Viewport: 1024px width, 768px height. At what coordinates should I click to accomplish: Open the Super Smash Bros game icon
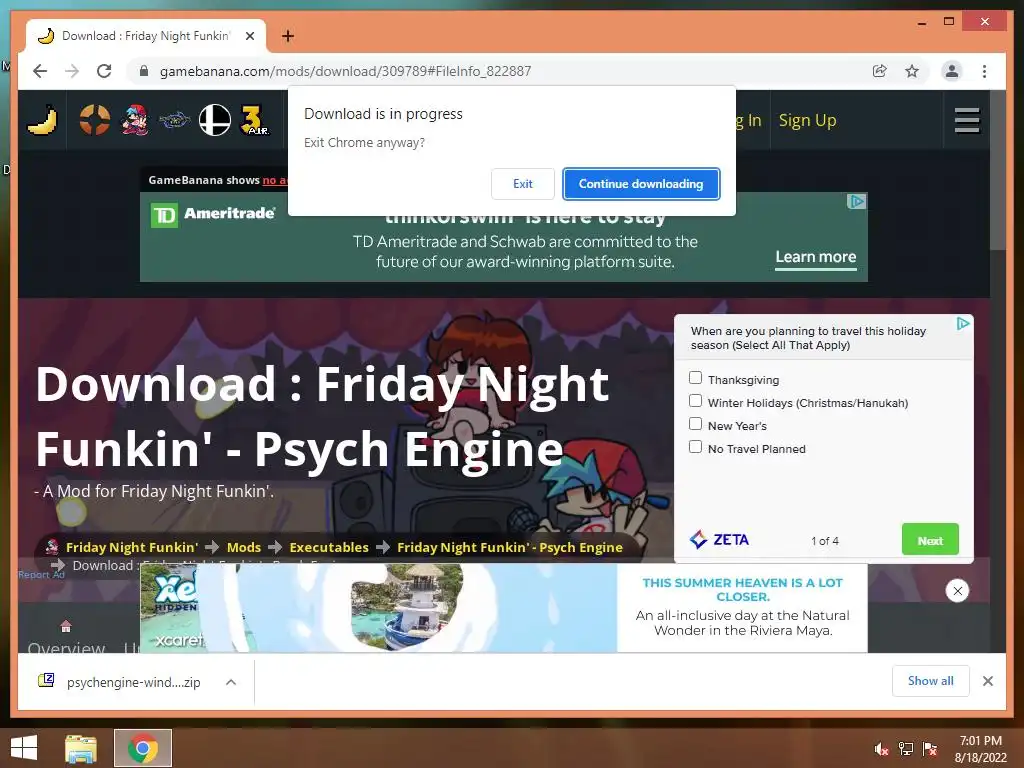214,120
